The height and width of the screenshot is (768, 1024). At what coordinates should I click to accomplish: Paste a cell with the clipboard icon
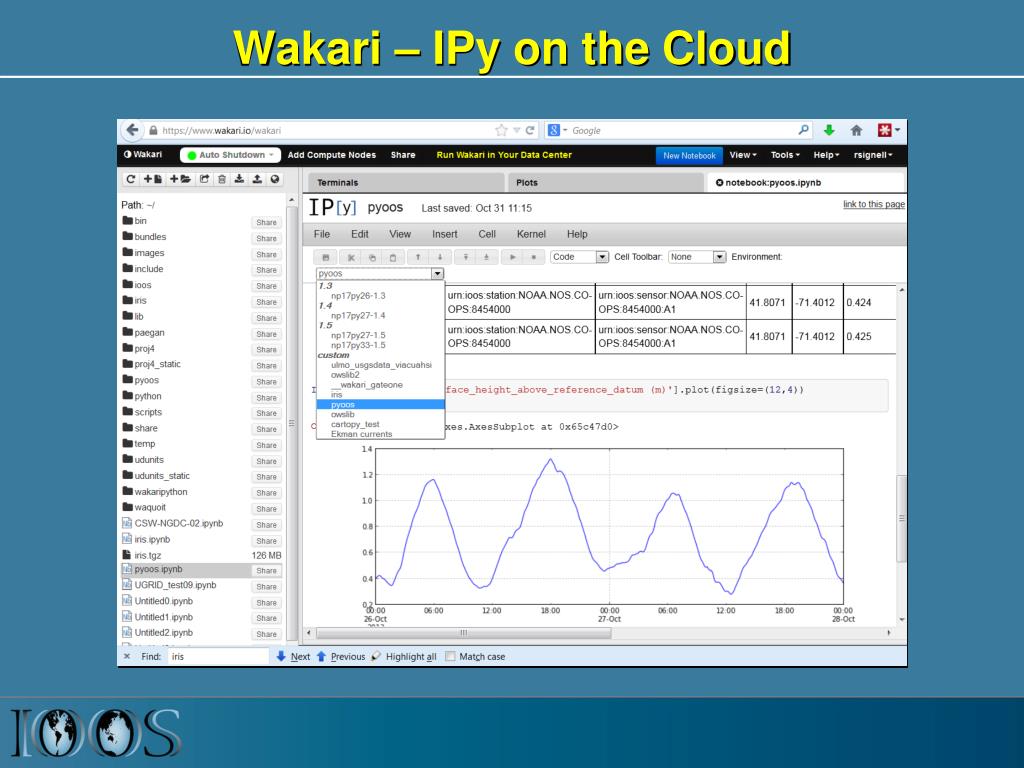[x=392, y=257]
